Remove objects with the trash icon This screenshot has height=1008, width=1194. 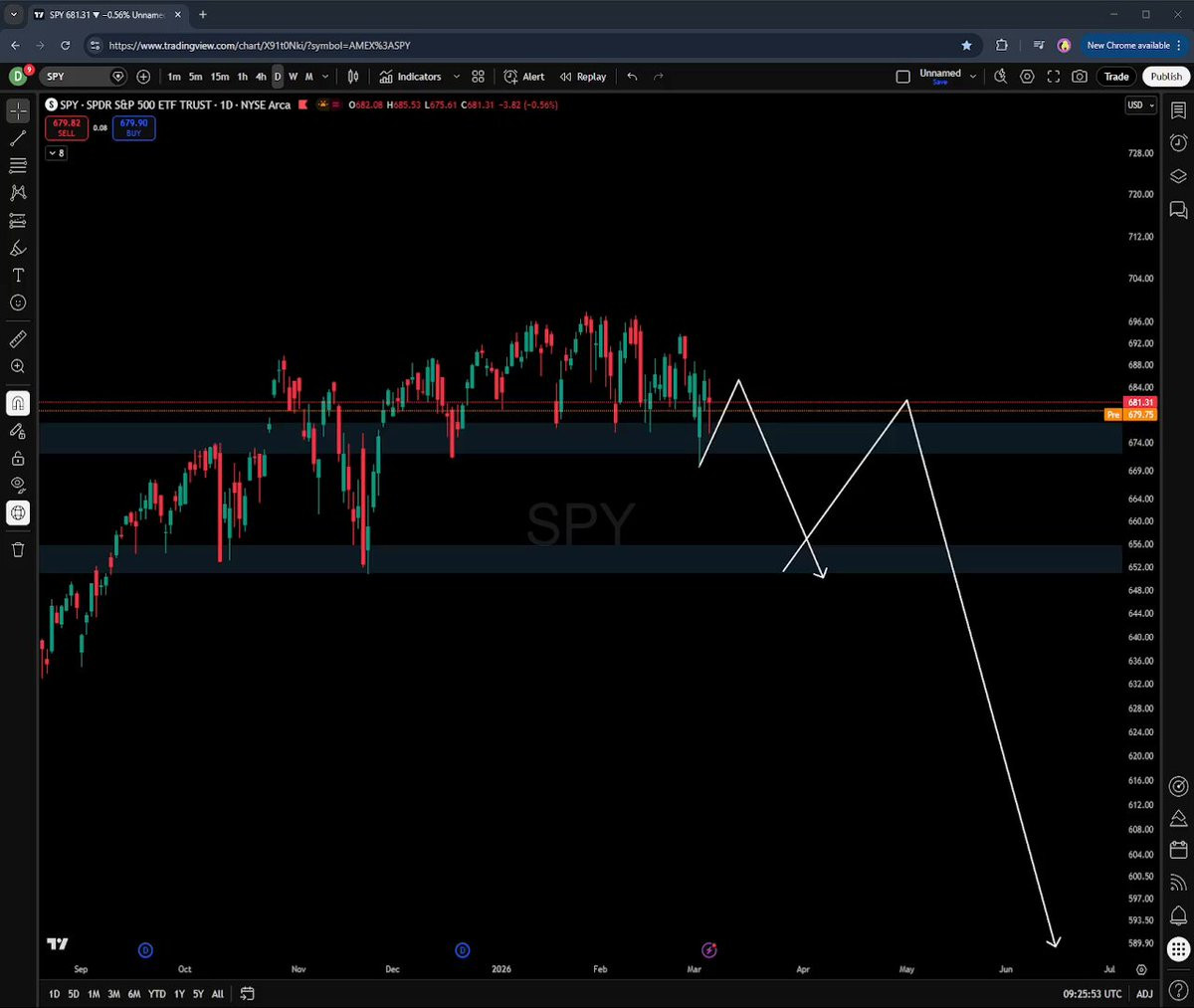point(18,549)
